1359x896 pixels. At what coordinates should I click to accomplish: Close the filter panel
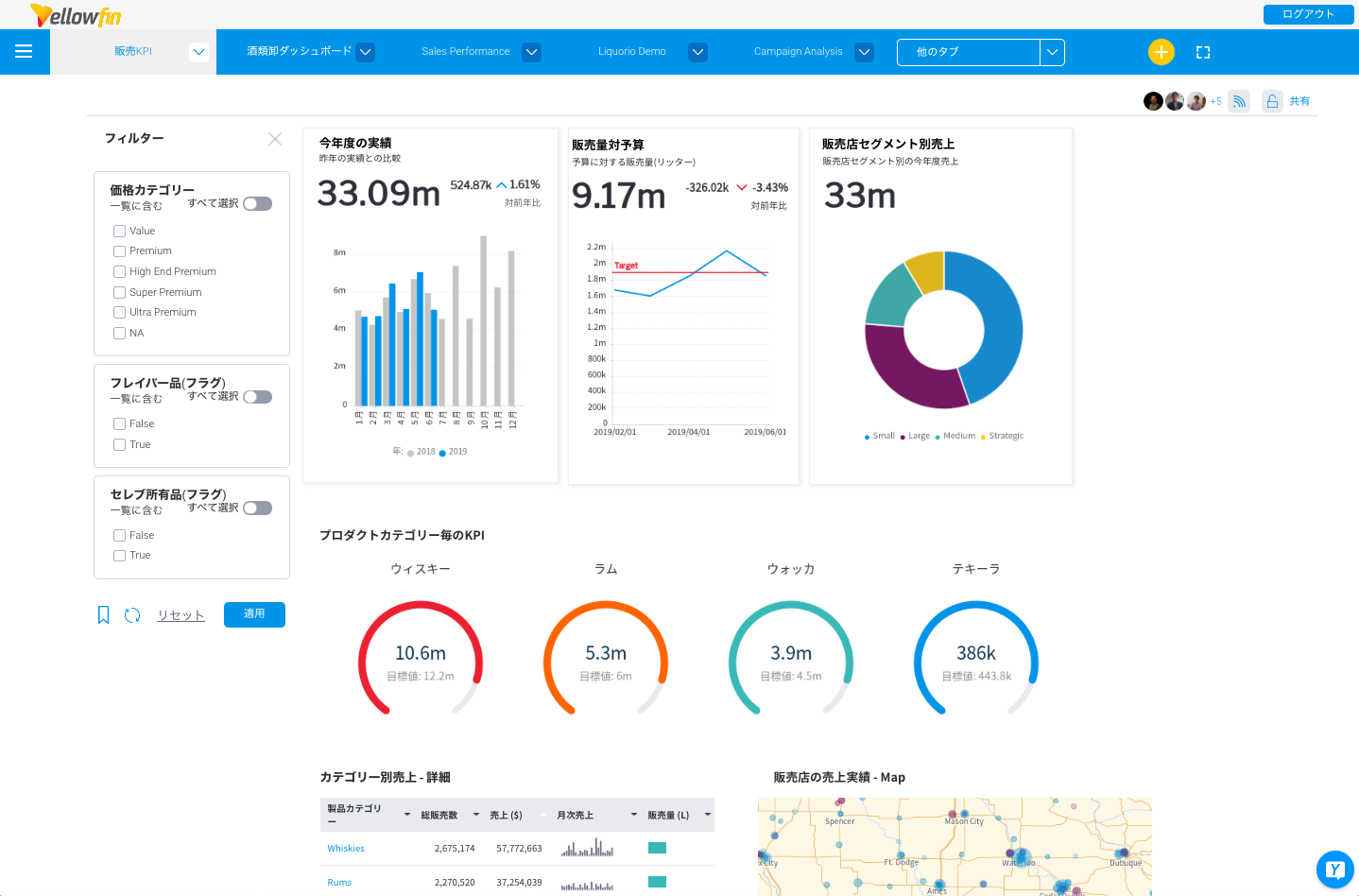point(275,139)
